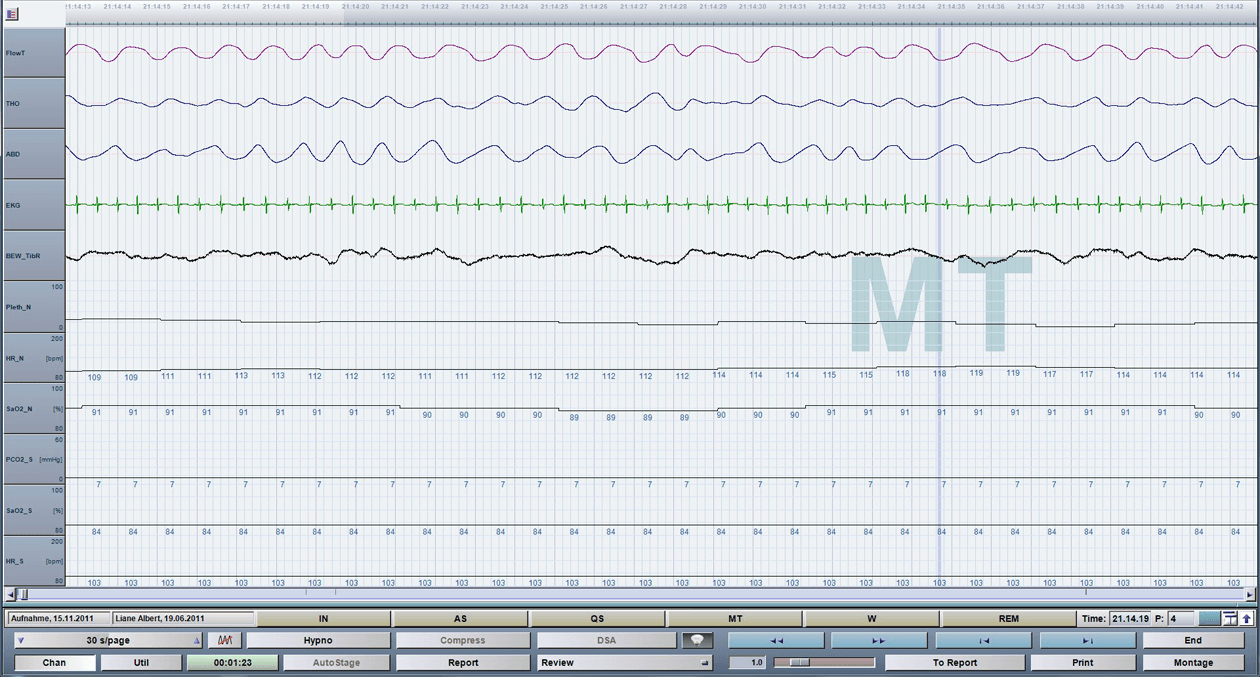
Task: Open the Montage settings button
Action: [x=1193, y=662]
